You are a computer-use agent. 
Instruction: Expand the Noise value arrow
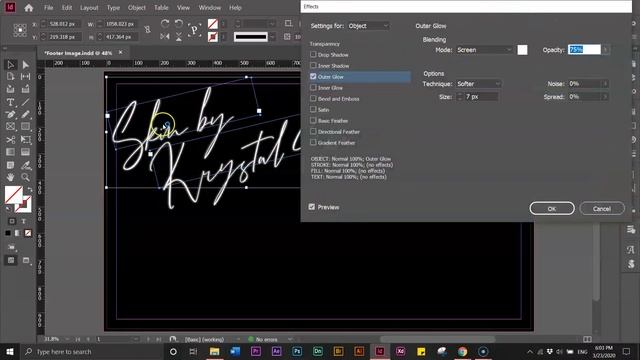605,84
